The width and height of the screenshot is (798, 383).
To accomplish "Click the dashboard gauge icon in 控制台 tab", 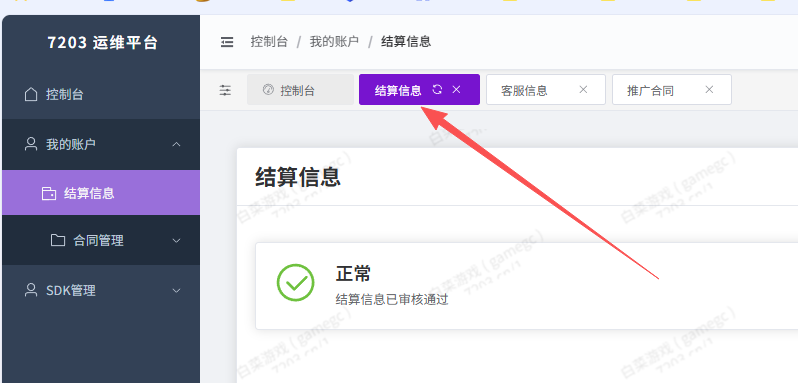I will [x=269, y=90].
